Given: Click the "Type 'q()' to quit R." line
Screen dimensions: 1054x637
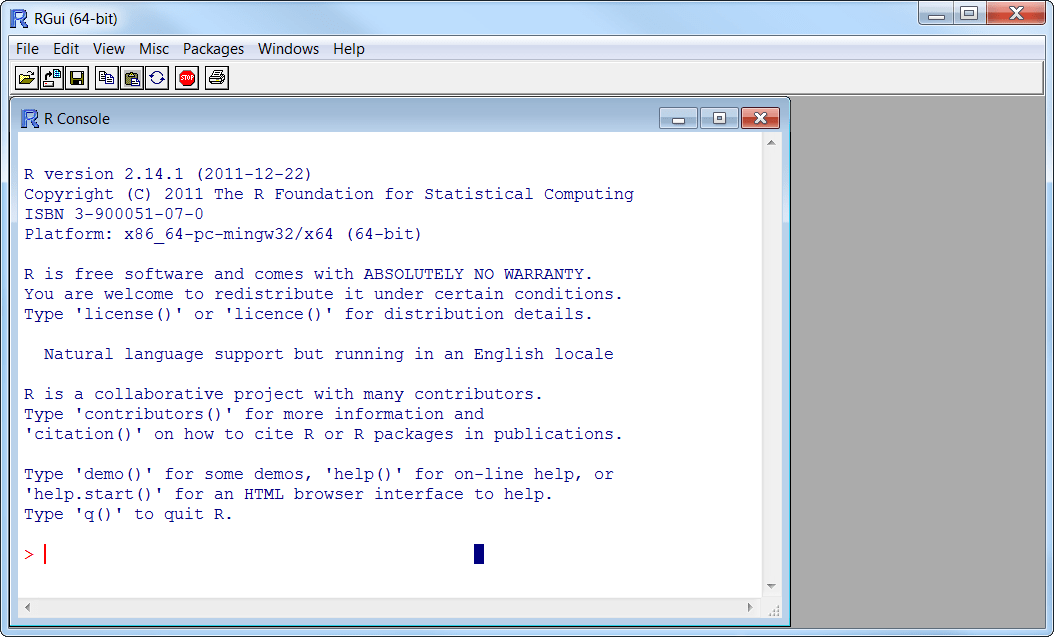Looking at the screenshot, I should pyautogui.click(x=128, y=515).
